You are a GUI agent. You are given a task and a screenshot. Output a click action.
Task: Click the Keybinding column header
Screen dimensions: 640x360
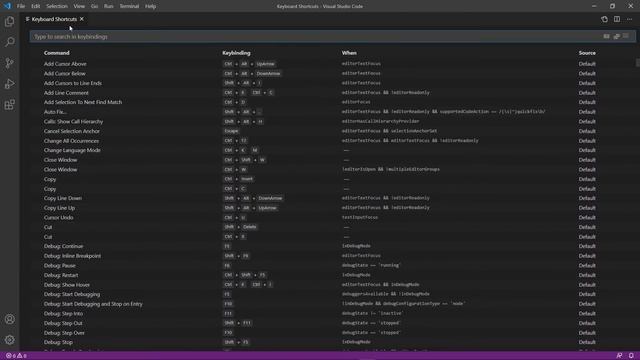[x=236, y=53]
